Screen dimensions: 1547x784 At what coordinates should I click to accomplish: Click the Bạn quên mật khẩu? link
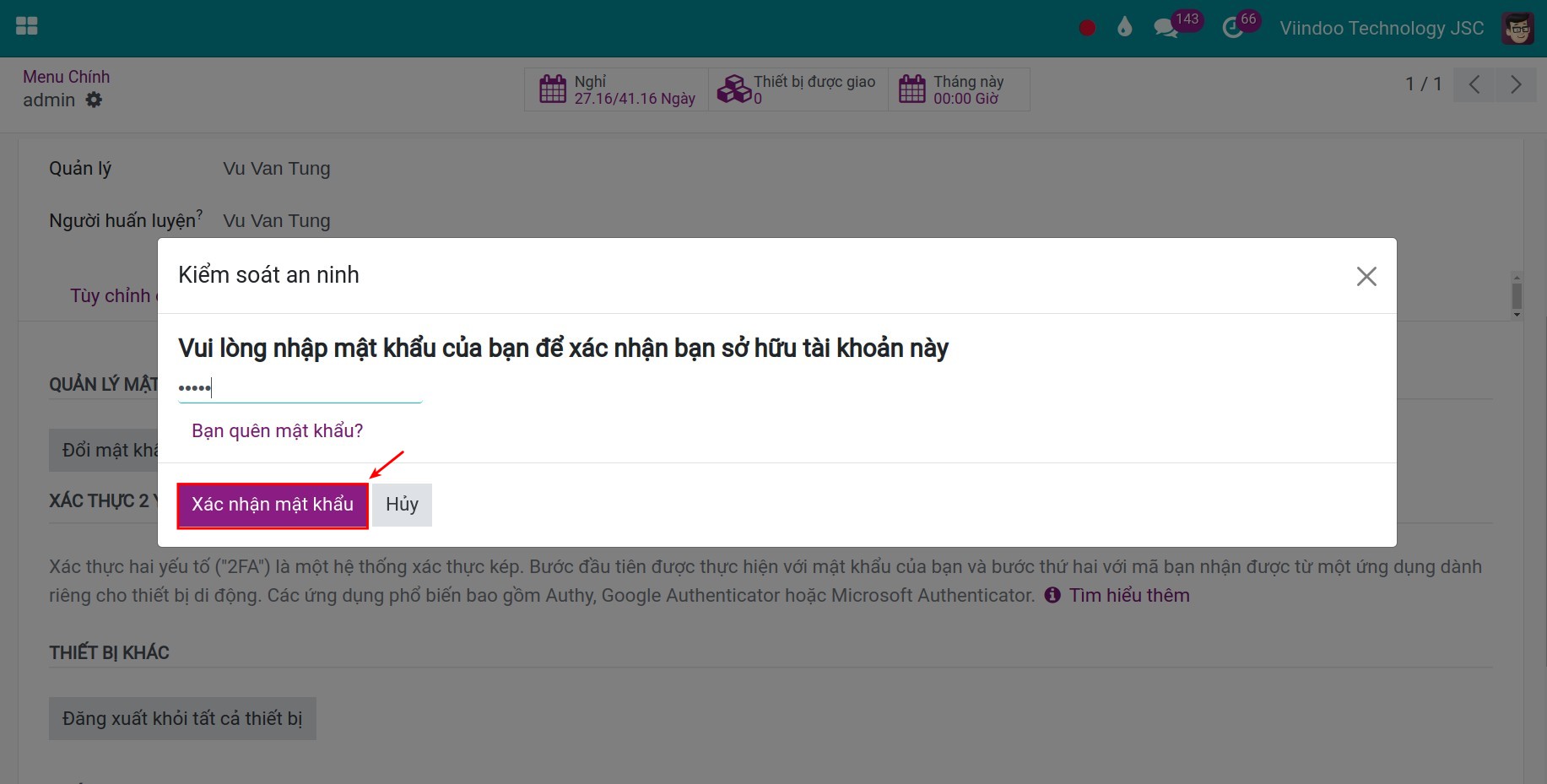pyautogui.click(x=277, y=430)
